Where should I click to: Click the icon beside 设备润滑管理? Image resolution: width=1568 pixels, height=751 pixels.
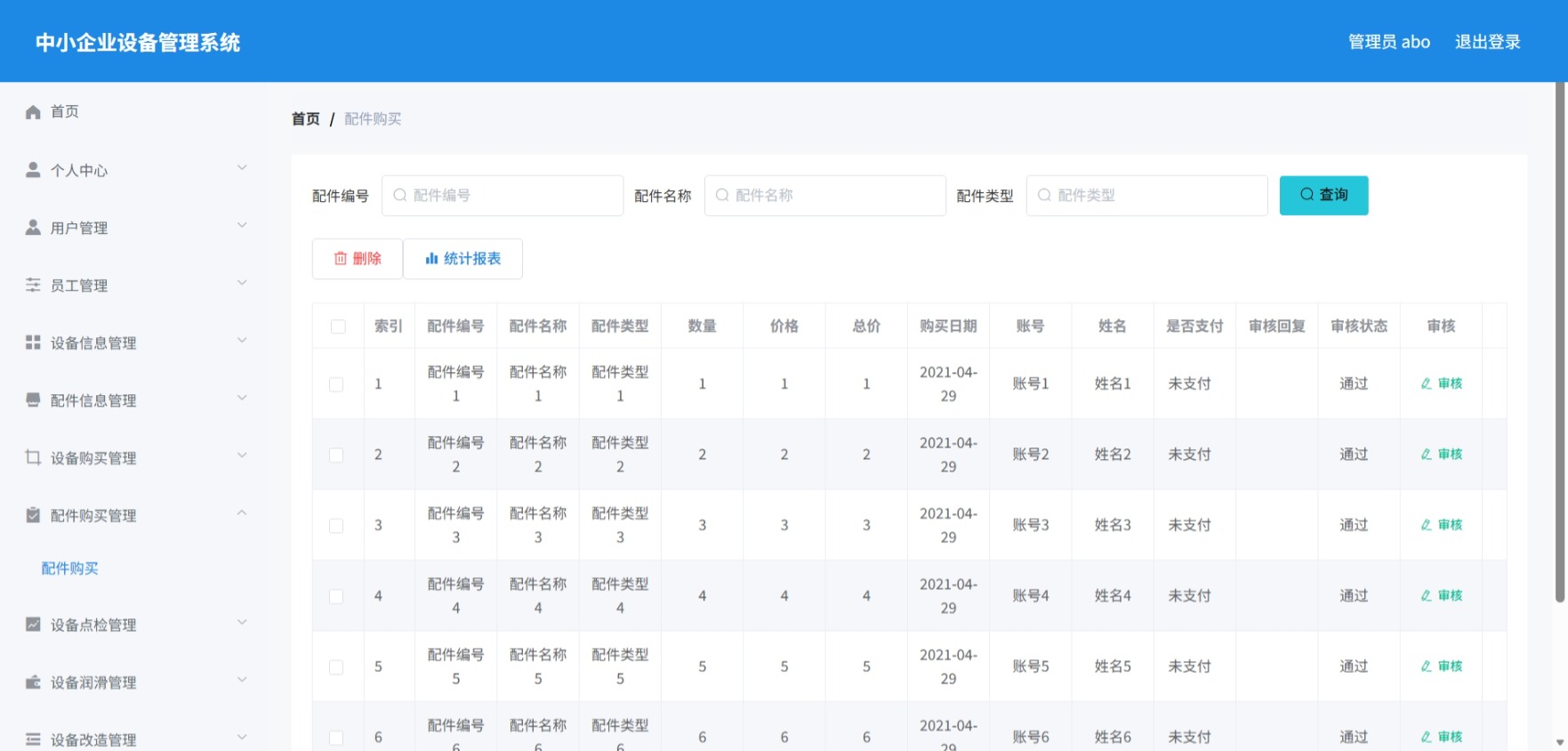(33, 682)
